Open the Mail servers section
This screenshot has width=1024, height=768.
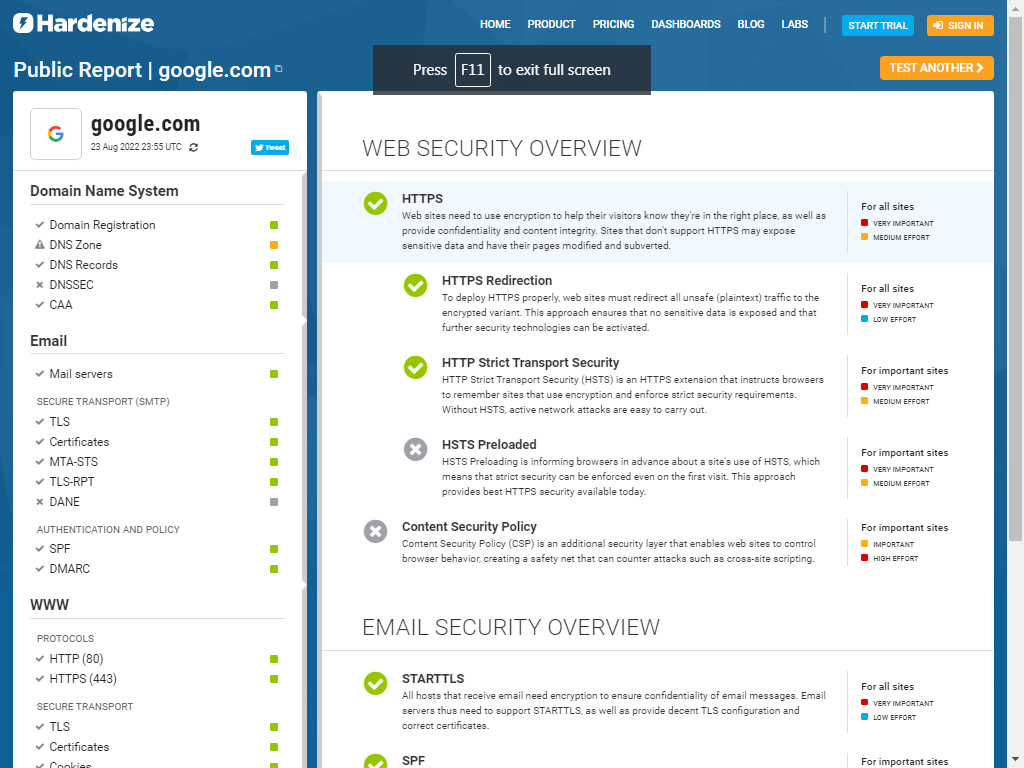pyautogui.click(x=81, y=374)
